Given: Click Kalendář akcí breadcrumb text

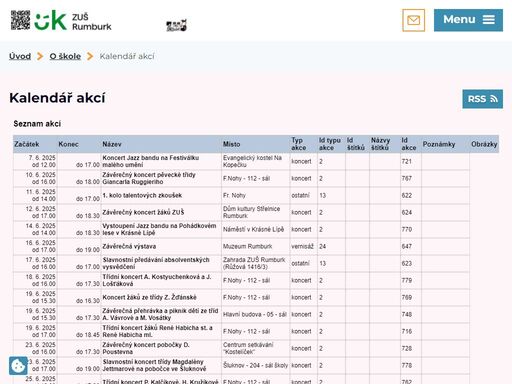Looking at the screenshot, I should (x=127, y=56).
